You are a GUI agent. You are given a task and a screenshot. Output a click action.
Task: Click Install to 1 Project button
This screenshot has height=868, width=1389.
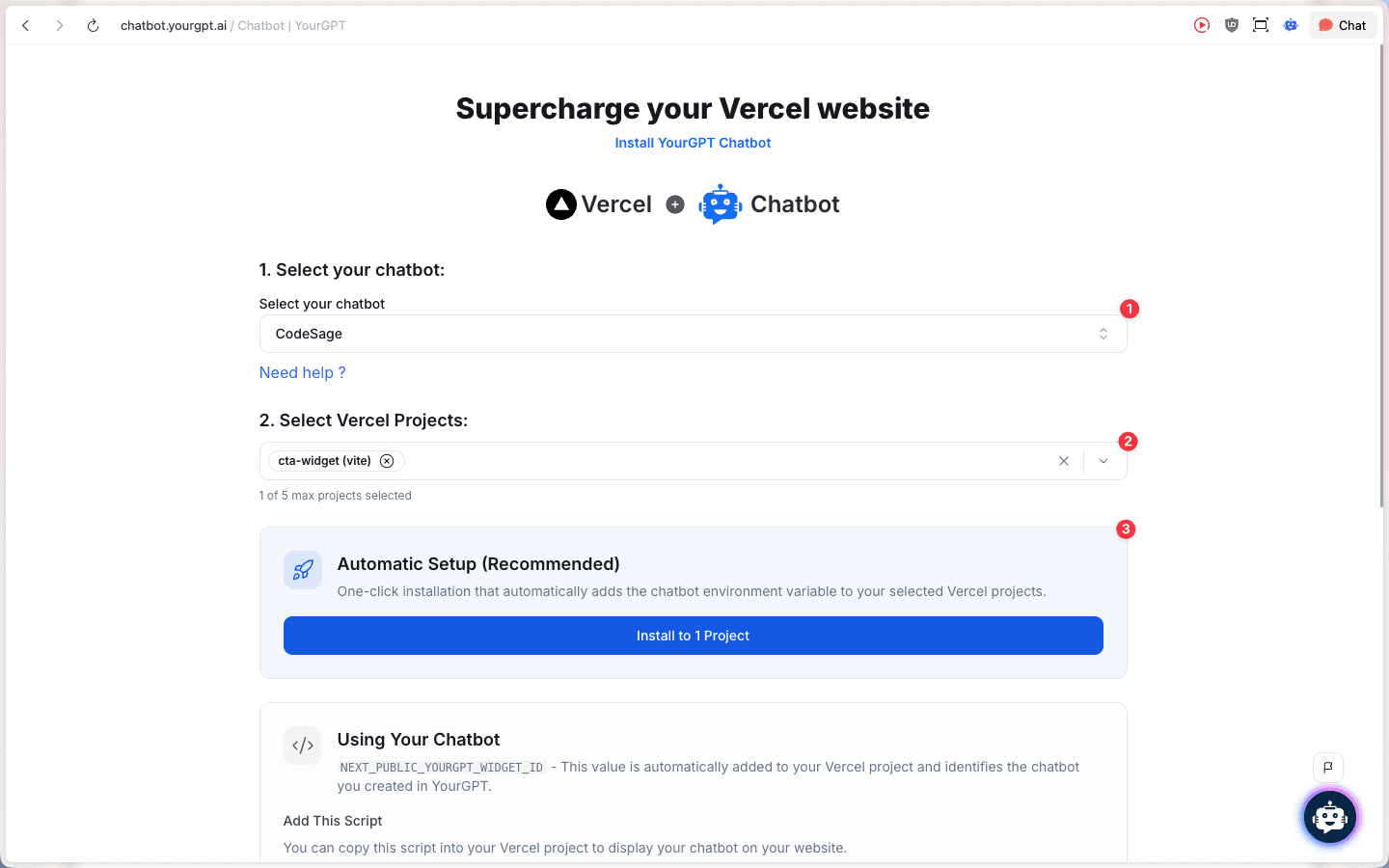tap(693, 636)
